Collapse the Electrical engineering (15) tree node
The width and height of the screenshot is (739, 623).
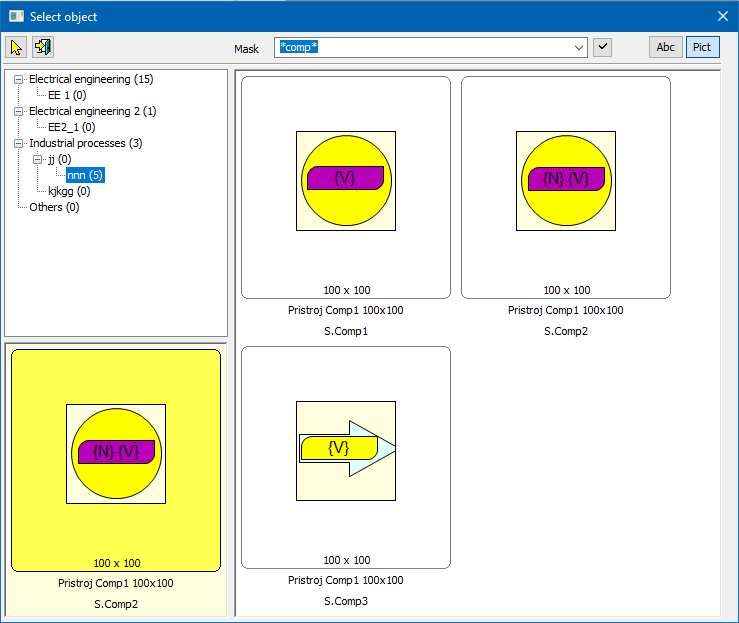click(x=18, y=79)
